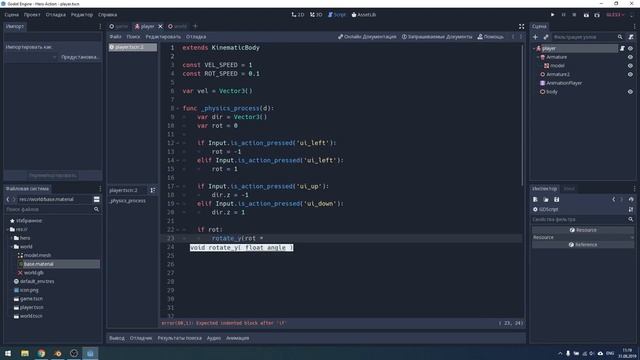Play the project
This screenshot has width=640, height=360.
coord(553,15)
